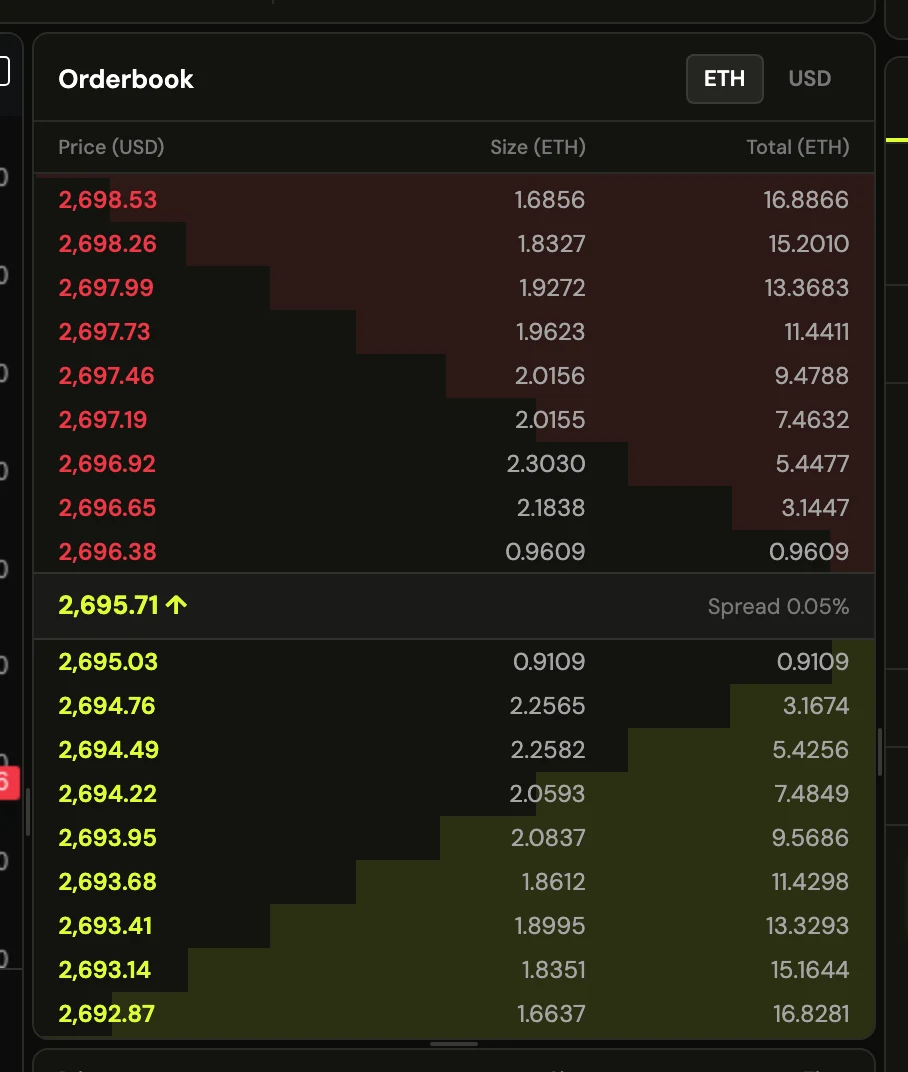Click ask total 13.3683
This screenshot has height=1072, width=908.
(x=807, y=288)
